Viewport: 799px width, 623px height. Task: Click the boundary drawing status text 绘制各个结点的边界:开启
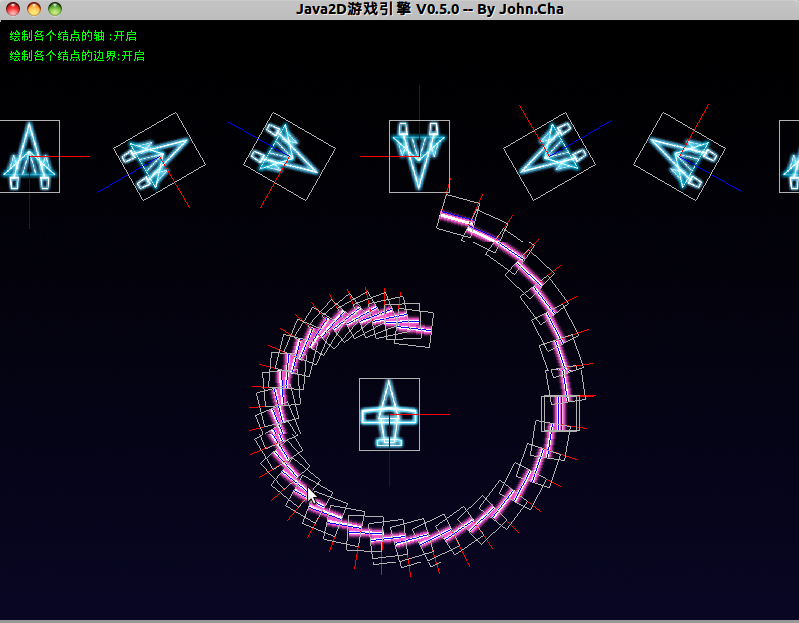pos(77,56)
